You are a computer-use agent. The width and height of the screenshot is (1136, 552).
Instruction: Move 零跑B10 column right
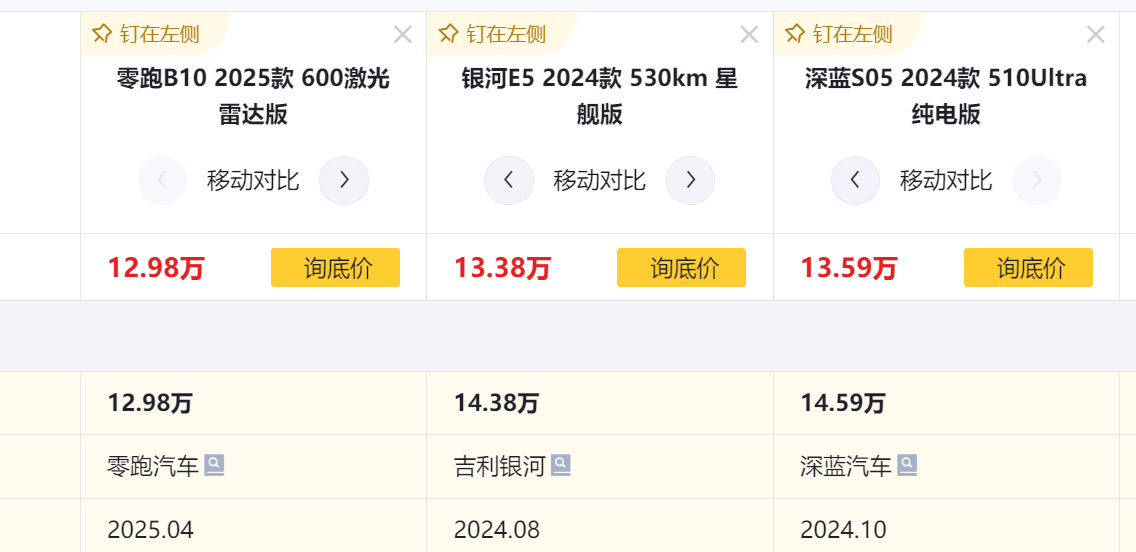point(344,181)
